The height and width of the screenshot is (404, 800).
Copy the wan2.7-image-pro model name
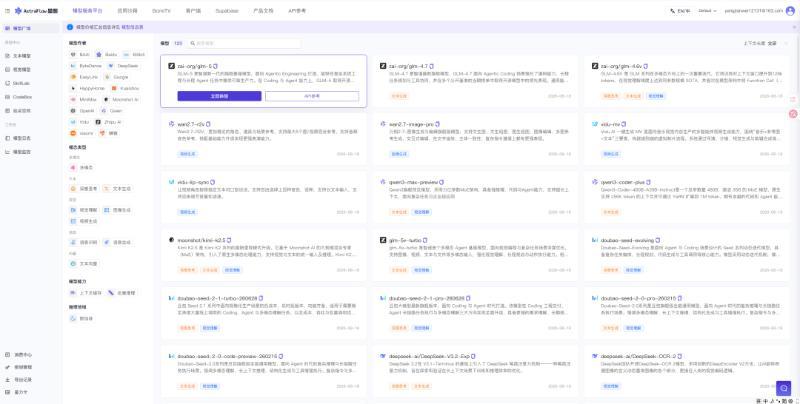point(437,124)
